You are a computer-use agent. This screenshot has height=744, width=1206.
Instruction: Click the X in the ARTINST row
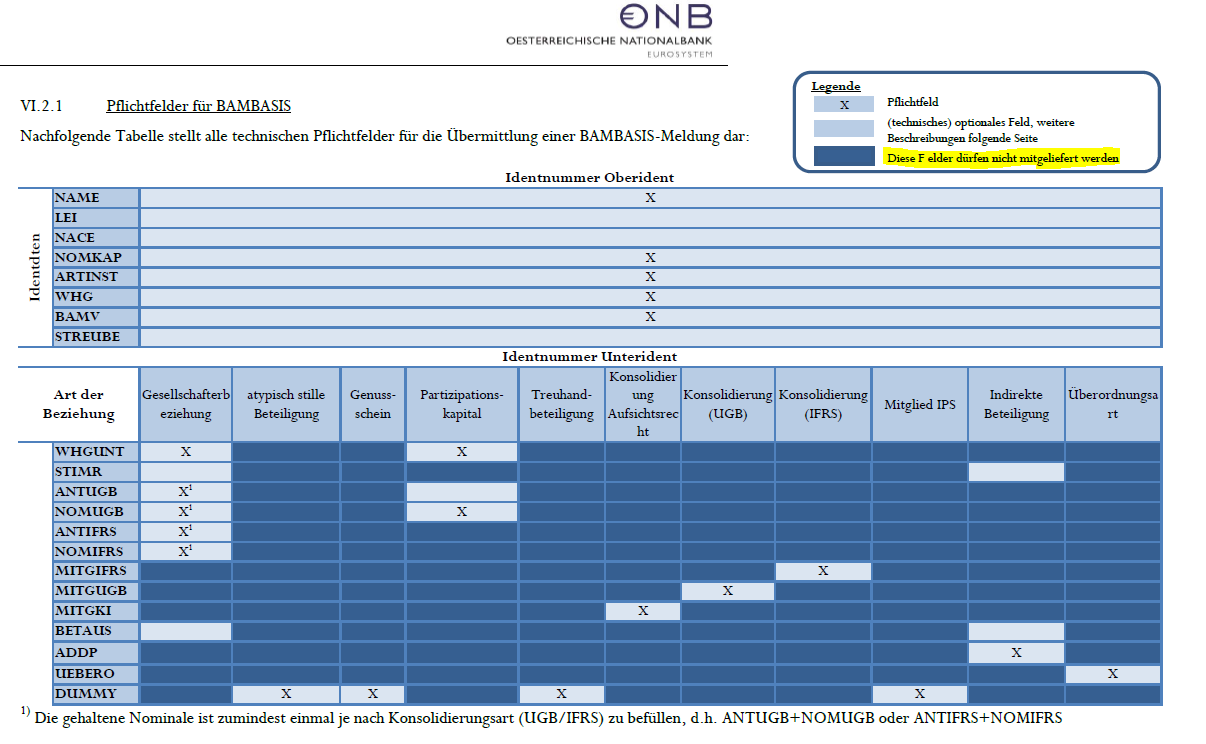tap(650, 277)
